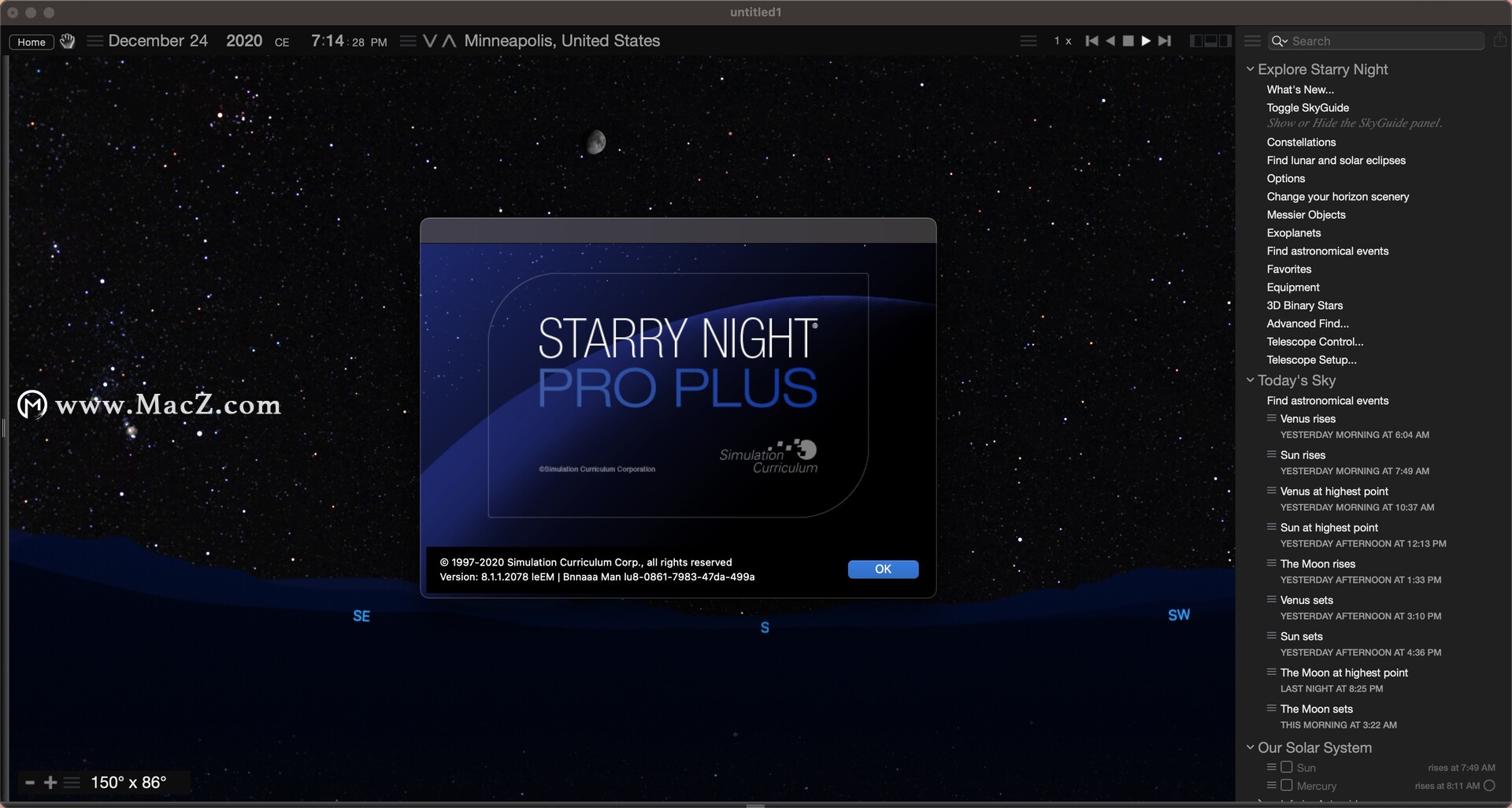Collapse the Explore Starry Night section
This screenshot has height=808, width=1512.
1250,69
